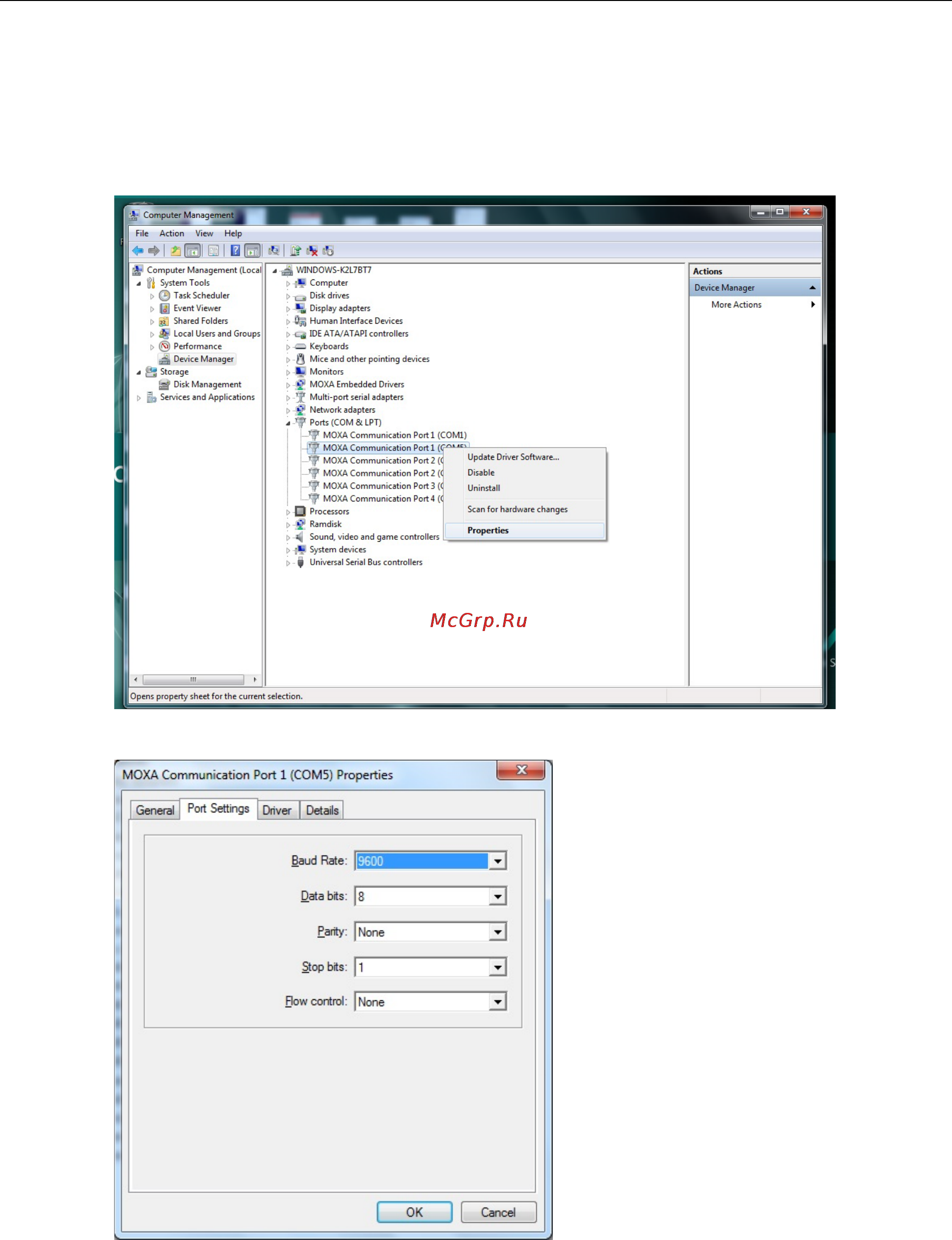Click the WINDOWS-K2L7BT7 computer icon
Image resolution: width=952 pixels, height=1240 pixels.
287,270
